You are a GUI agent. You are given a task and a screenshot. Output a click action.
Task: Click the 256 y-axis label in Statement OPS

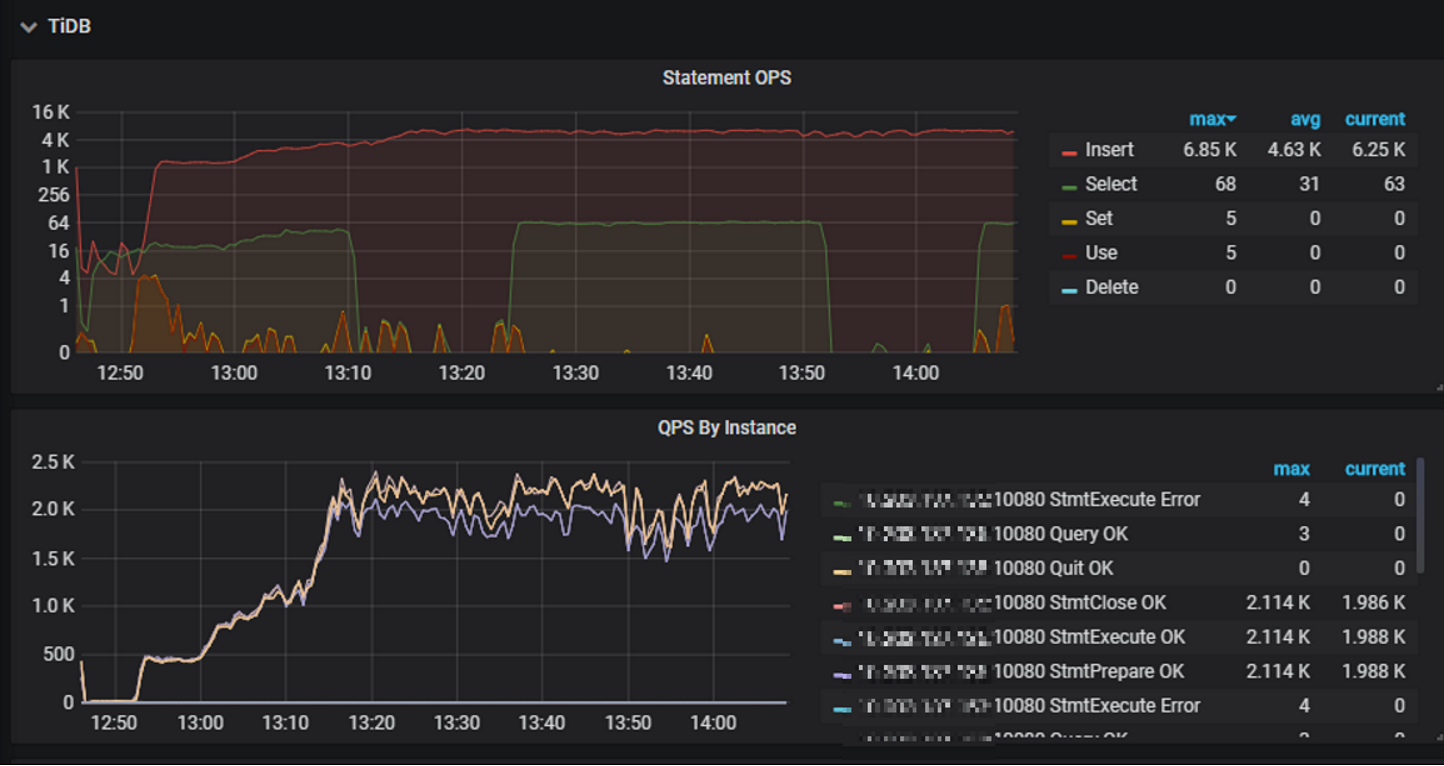55,194
